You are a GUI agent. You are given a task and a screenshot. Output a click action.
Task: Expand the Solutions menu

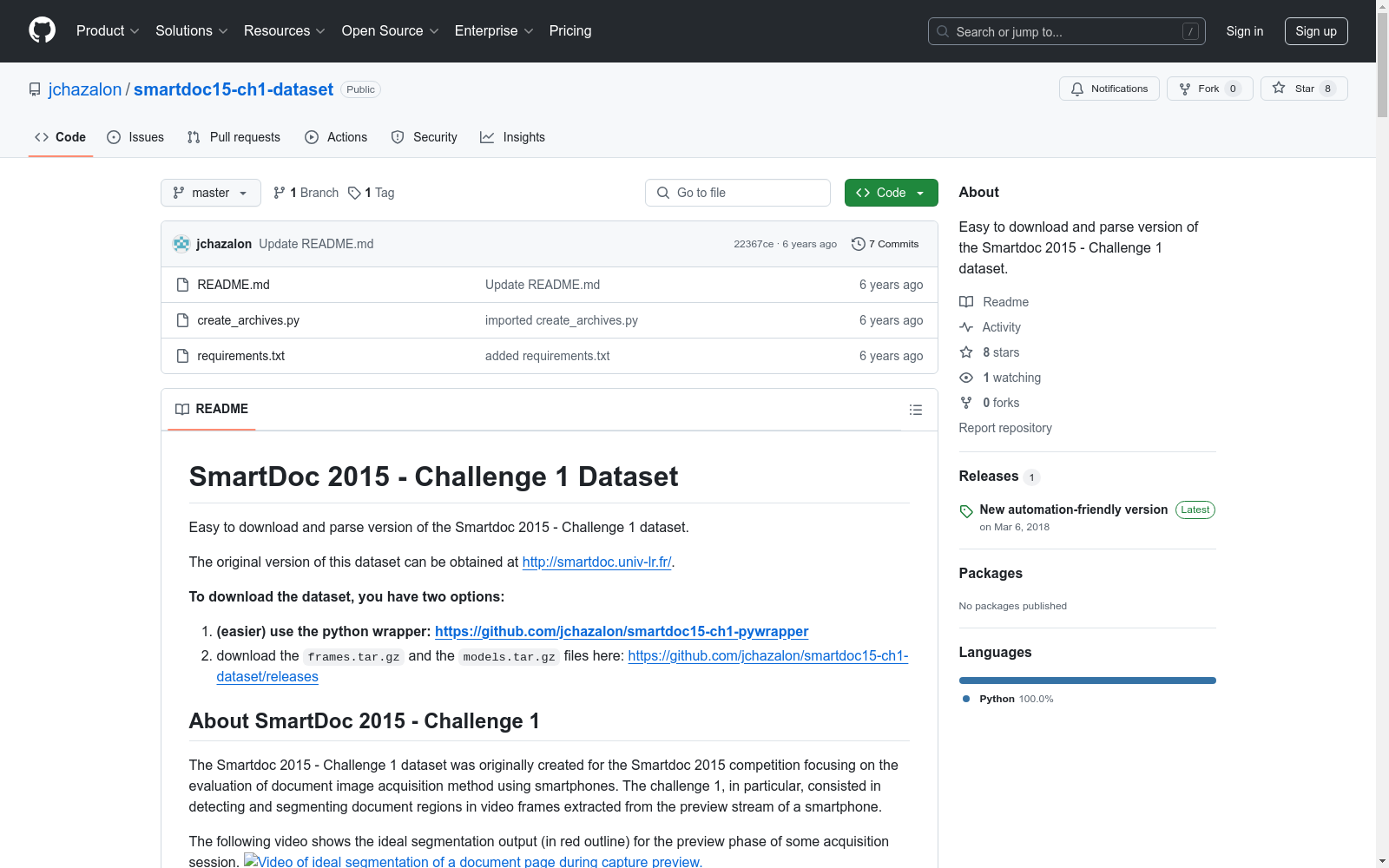(192, 31)
